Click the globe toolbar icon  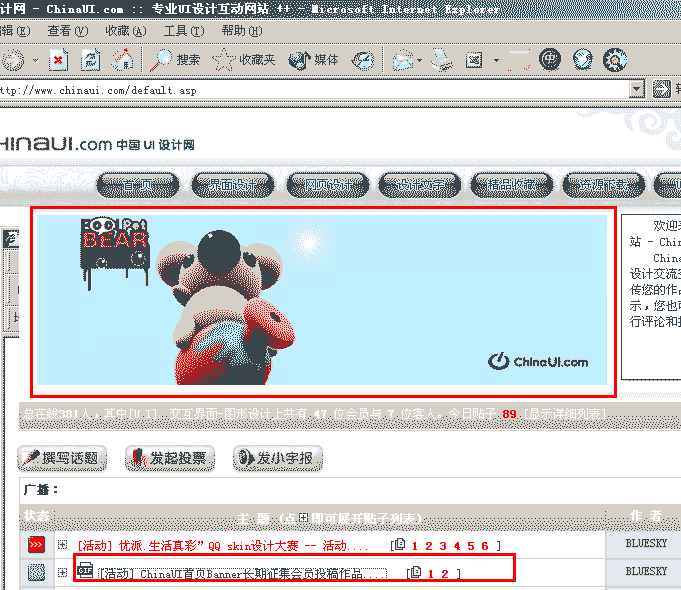pos(582,60)
